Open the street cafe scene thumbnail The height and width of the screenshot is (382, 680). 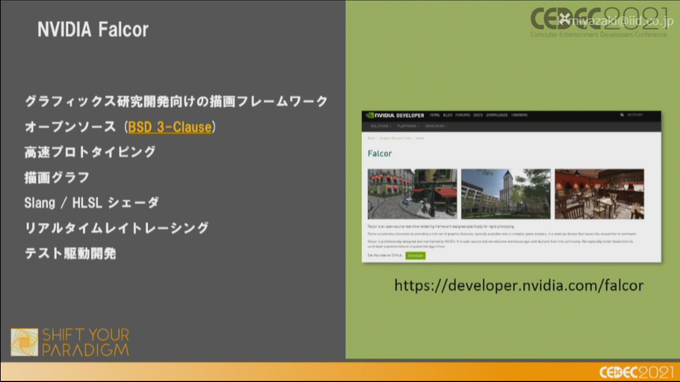point(412,194)
